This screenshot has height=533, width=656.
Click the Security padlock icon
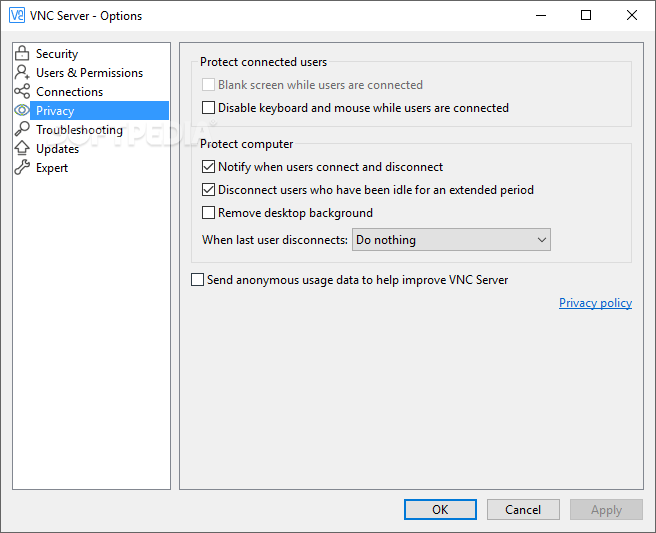click(x=22, y=54)
